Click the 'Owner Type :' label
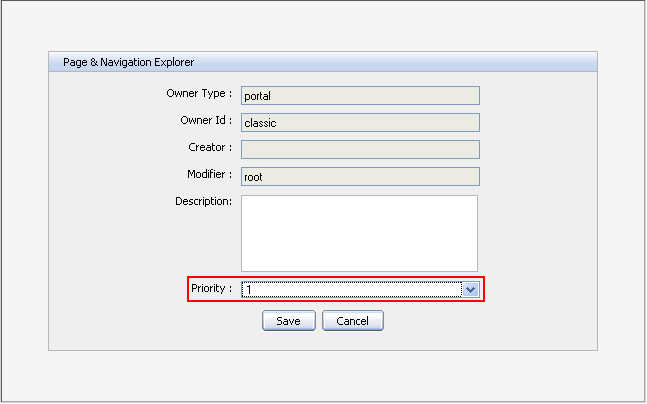The image size is (647, 404). pyautogui.click(x=199, y=93)
